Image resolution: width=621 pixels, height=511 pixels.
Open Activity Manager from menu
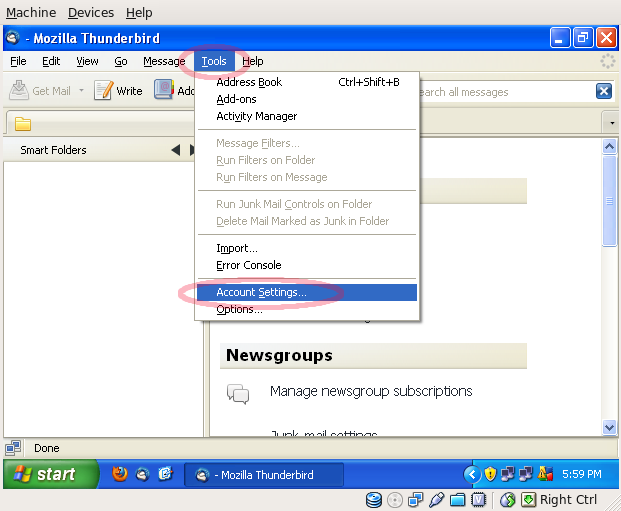(307, 116)
